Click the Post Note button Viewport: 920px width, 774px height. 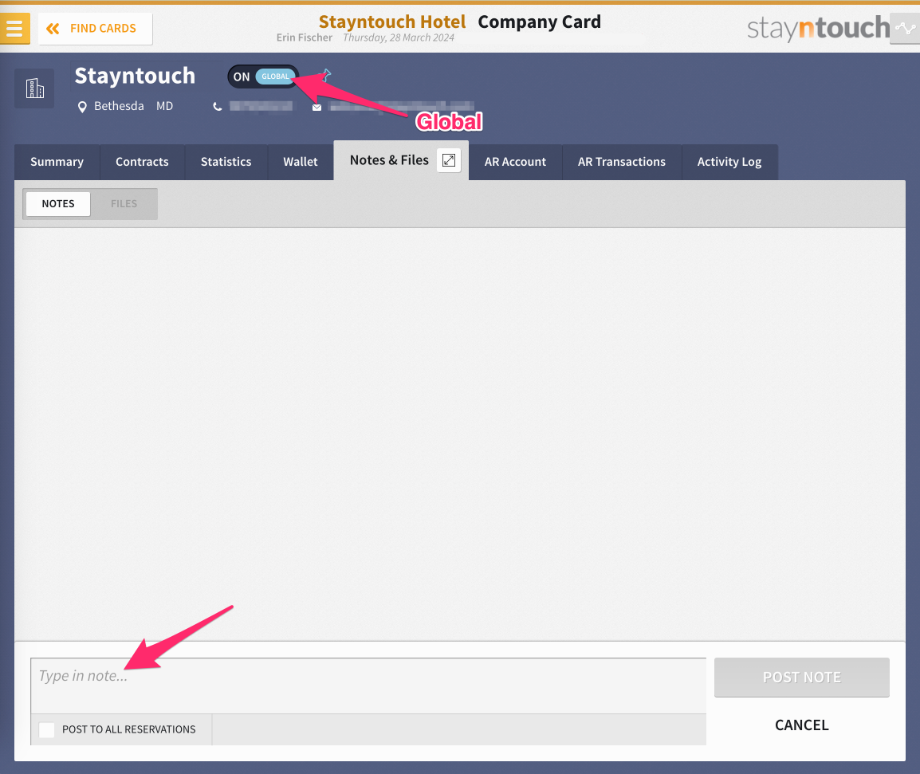click(801, 677)
